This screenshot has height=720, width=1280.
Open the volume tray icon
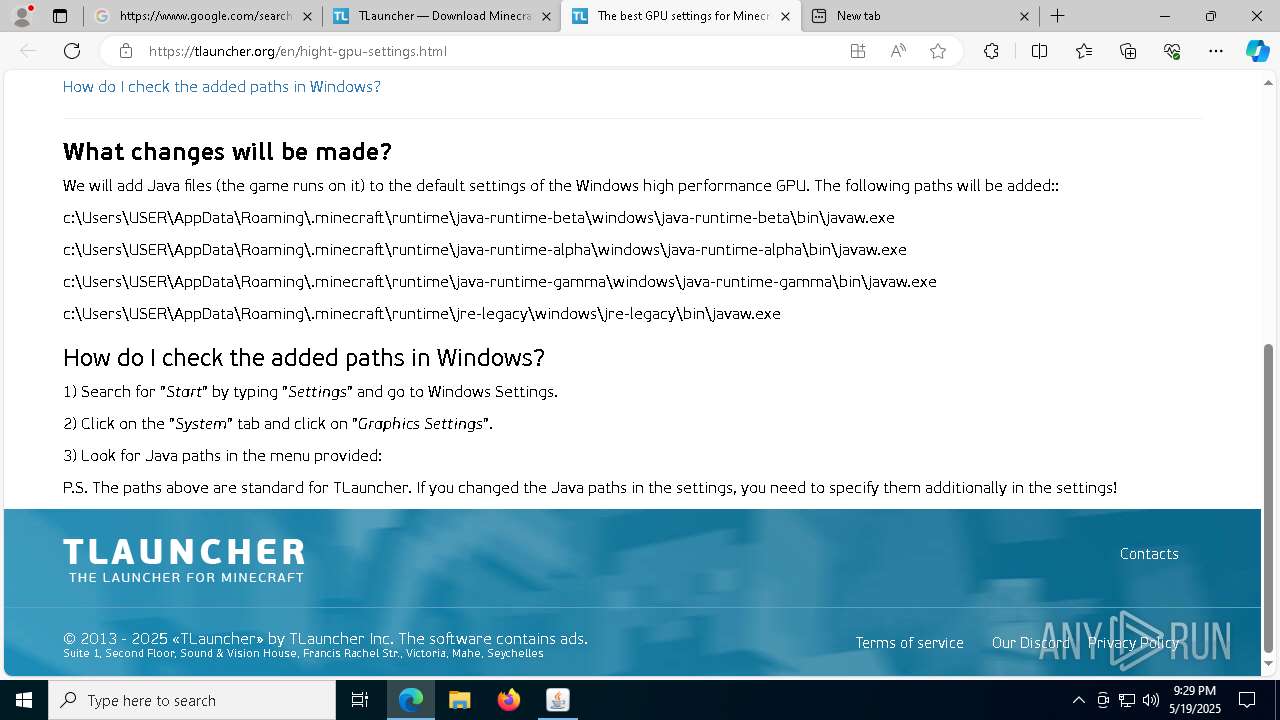coord(1151,700)
